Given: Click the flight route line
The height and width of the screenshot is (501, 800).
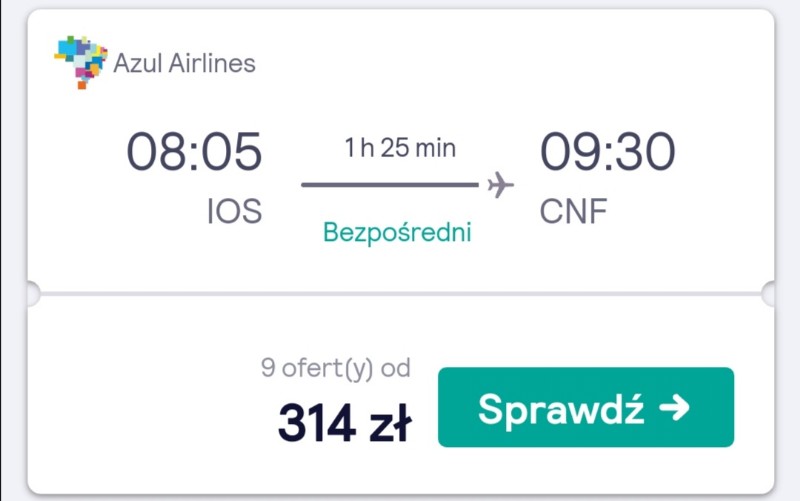Looking at the screenshot, I should click(x=390, y=185).
